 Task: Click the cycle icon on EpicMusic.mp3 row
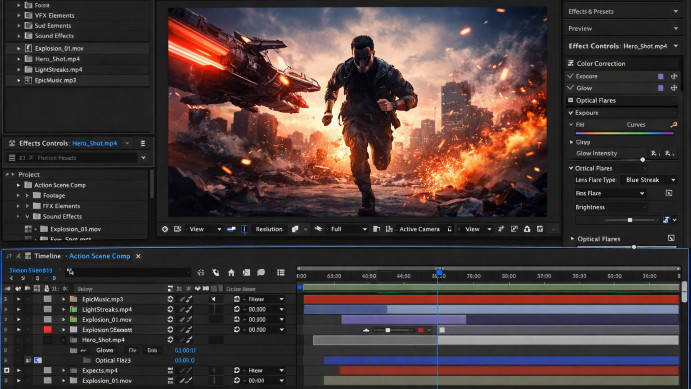pos(170,299)
